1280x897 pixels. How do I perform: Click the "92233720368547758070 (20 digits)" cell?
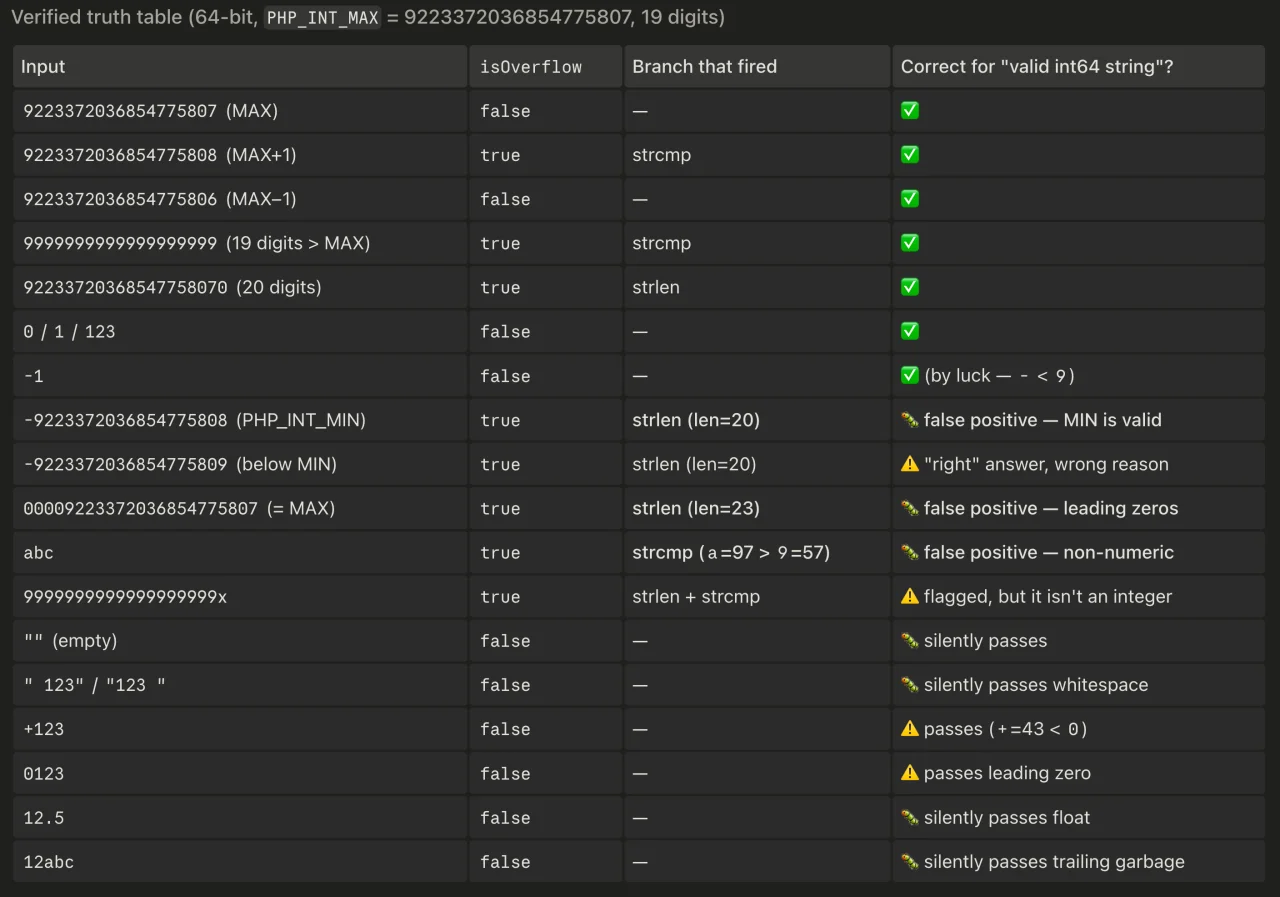point(240,287)
